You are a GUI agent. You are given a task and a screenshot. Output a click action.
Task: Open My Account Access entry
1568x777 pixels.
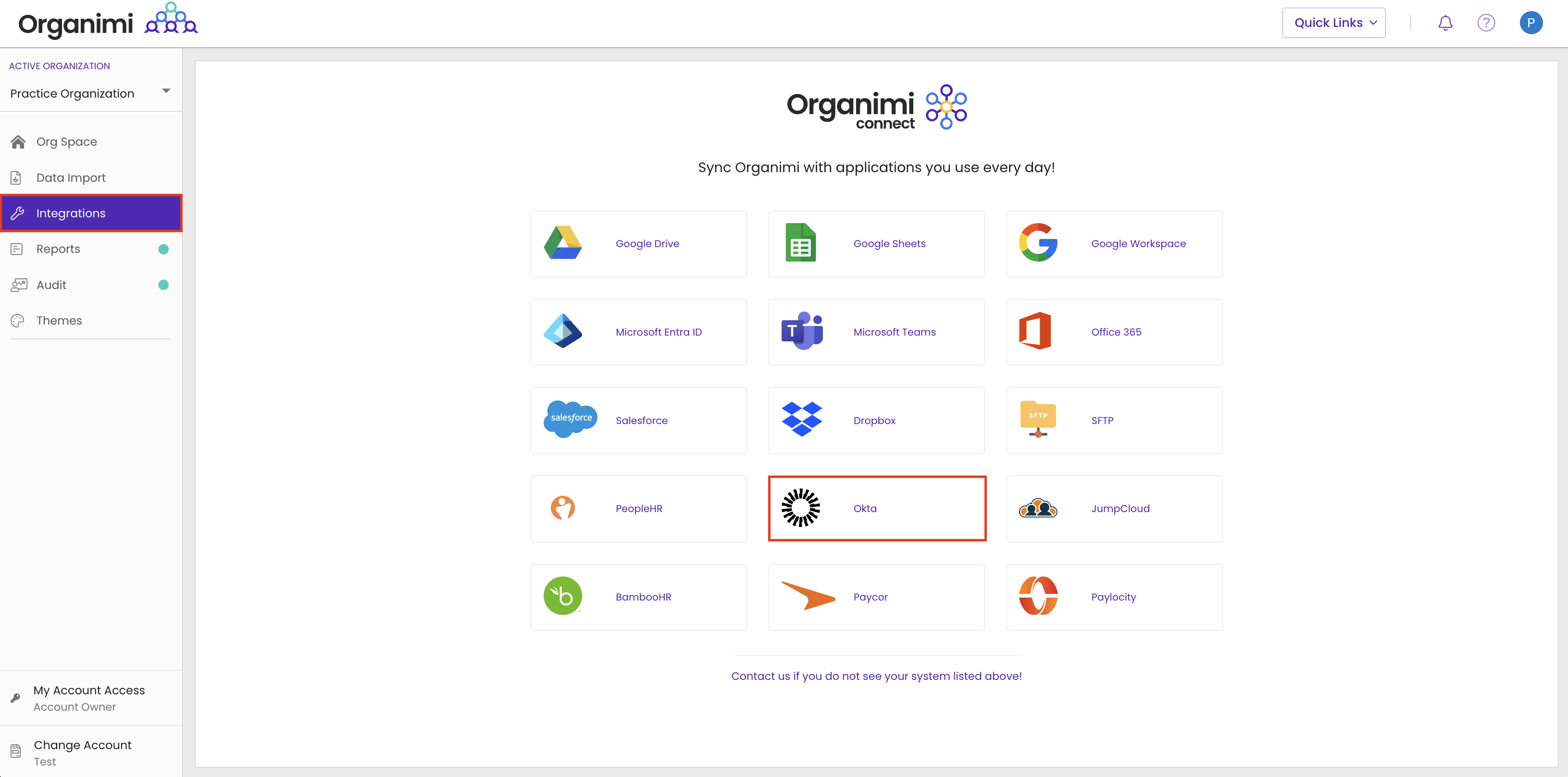[x=90, y=698]
